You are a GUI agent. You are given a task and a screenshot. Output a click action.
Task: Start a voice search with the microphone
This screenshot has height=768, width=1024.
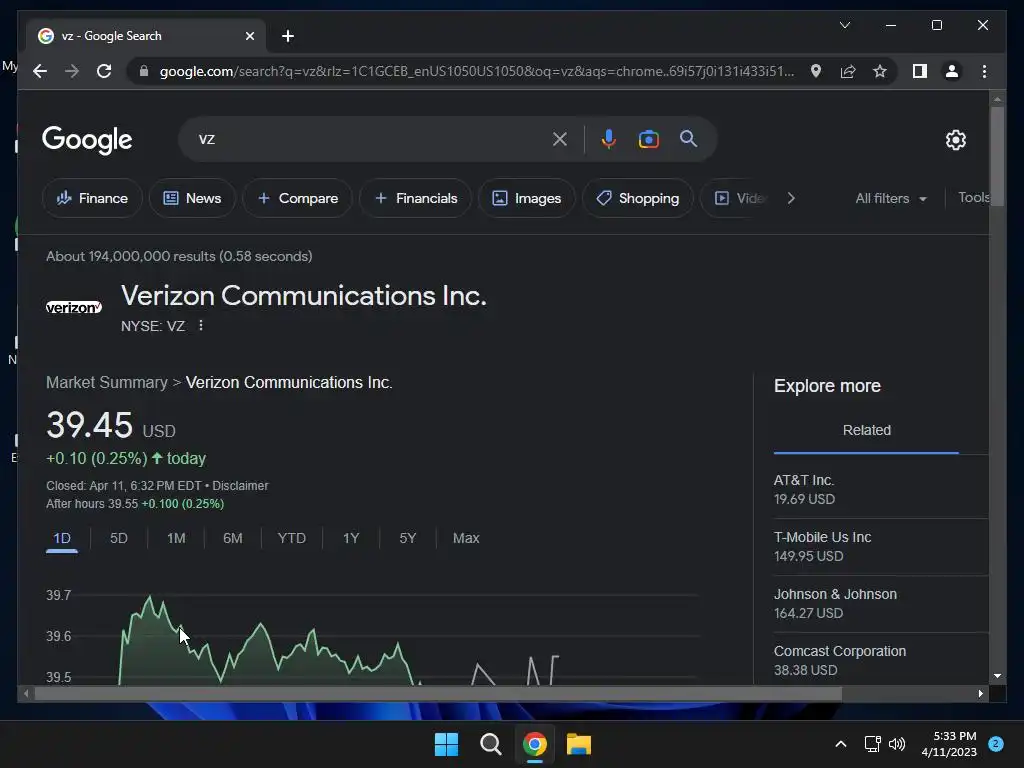pos(609,139)
